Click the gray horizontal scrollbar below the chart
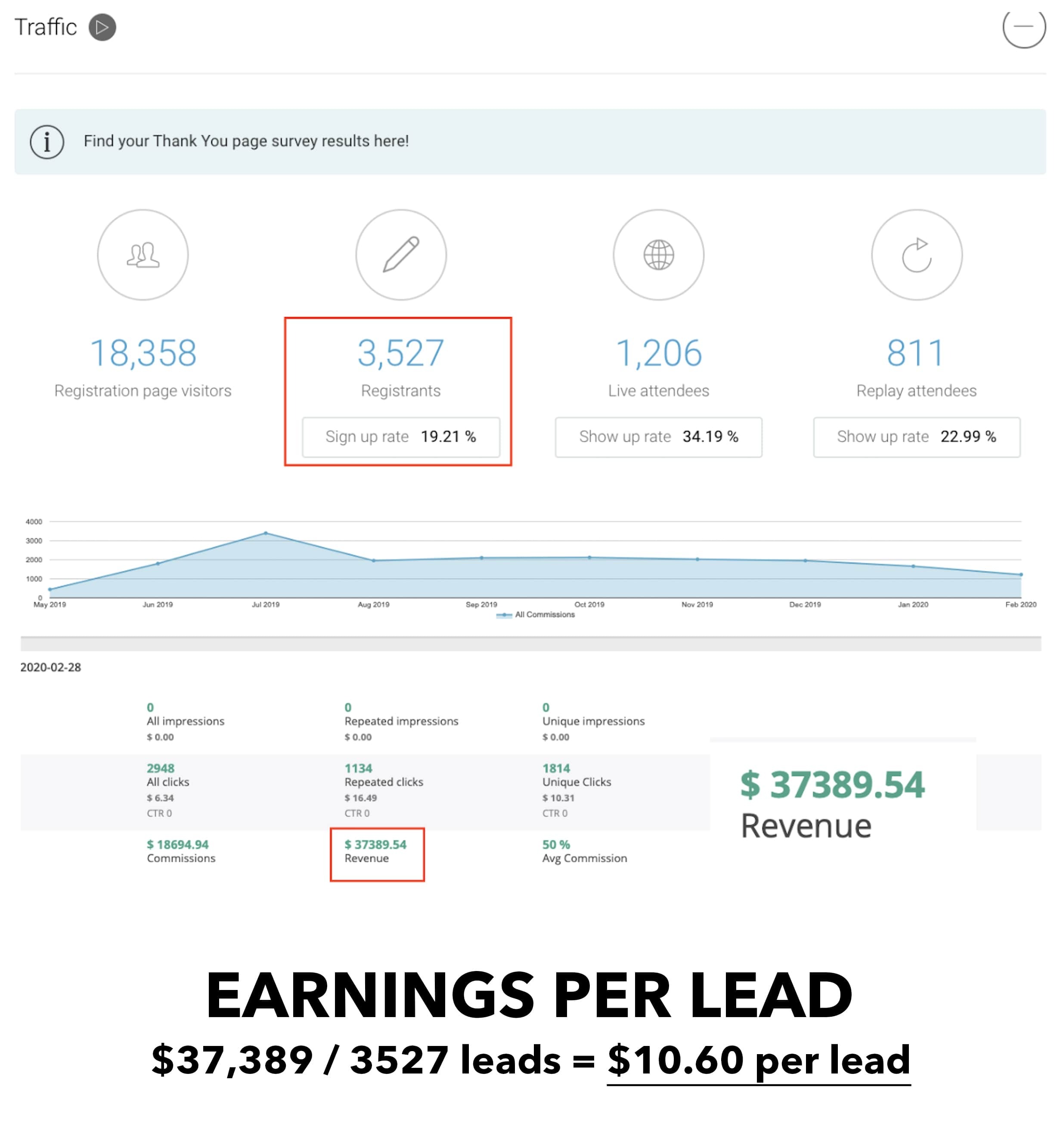 click(530, 644)
